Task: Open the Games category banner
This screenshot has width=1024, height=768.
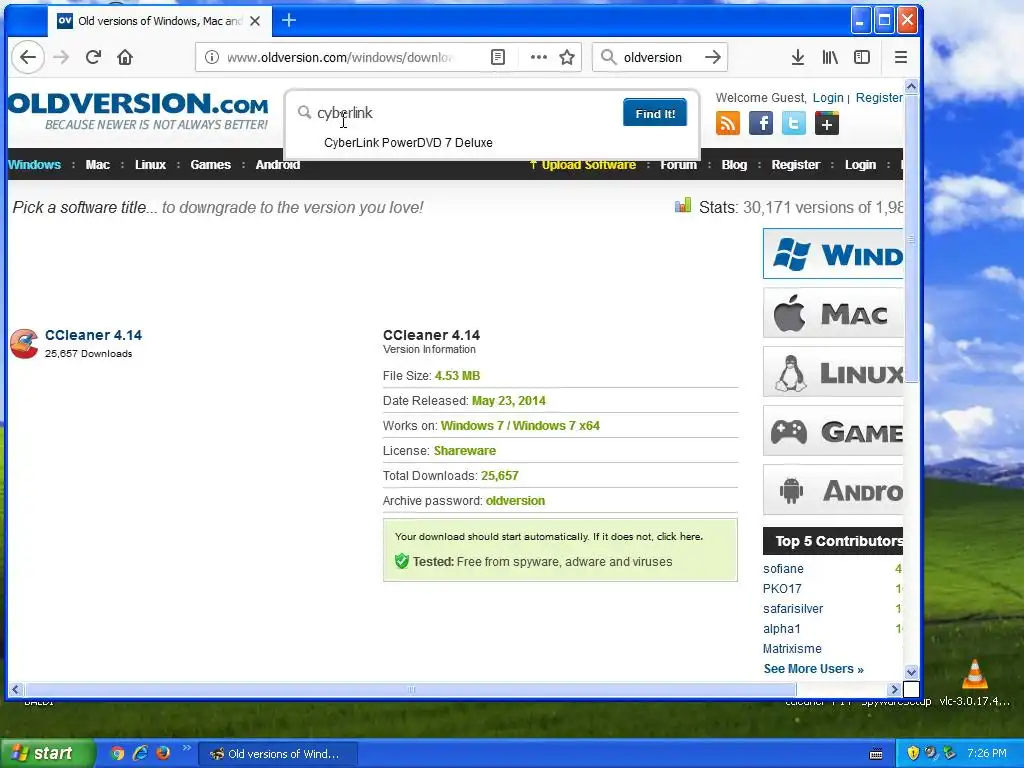Action: [833, 431]
